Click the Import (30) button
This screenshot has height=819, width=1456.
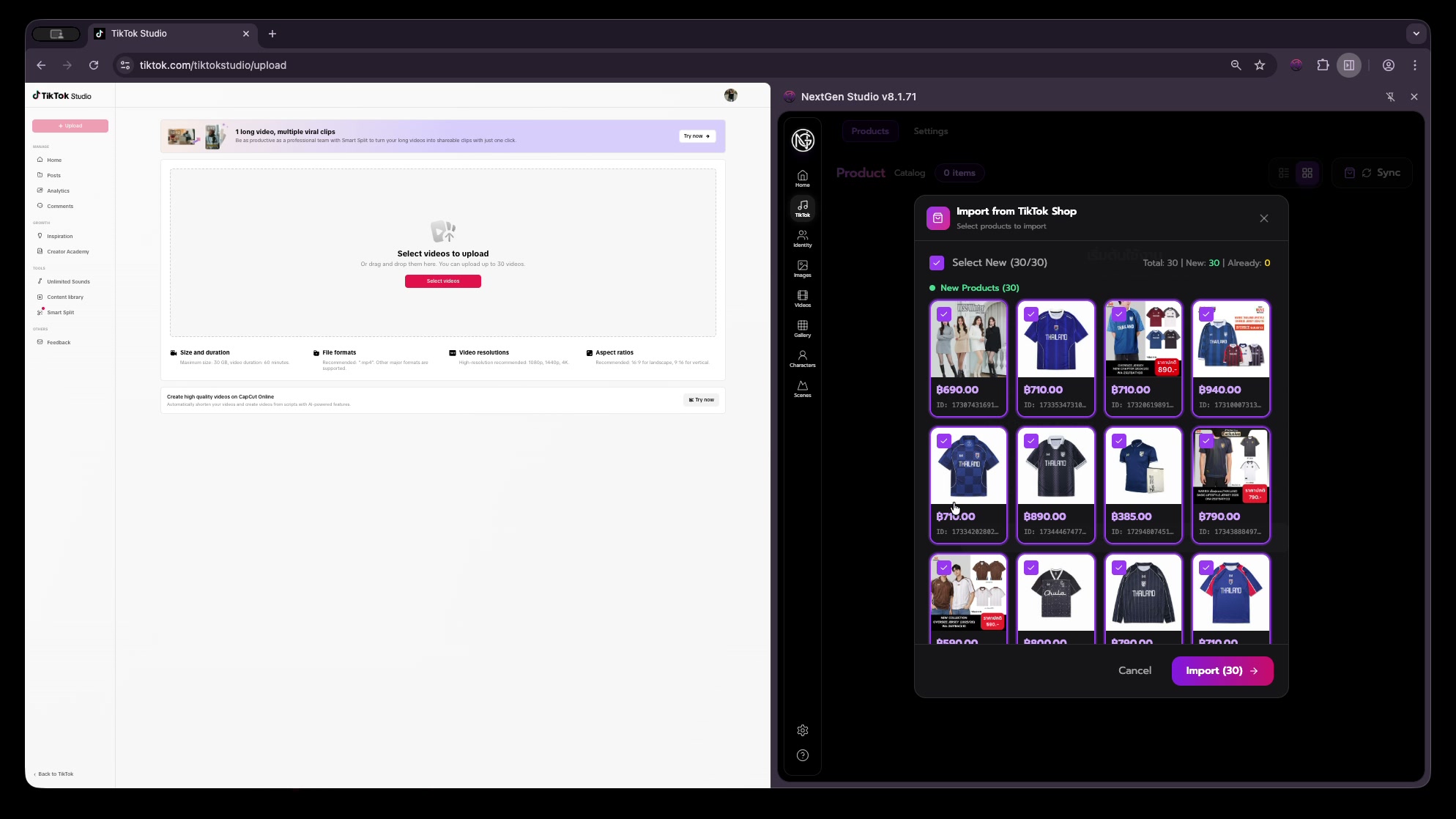1222,671
